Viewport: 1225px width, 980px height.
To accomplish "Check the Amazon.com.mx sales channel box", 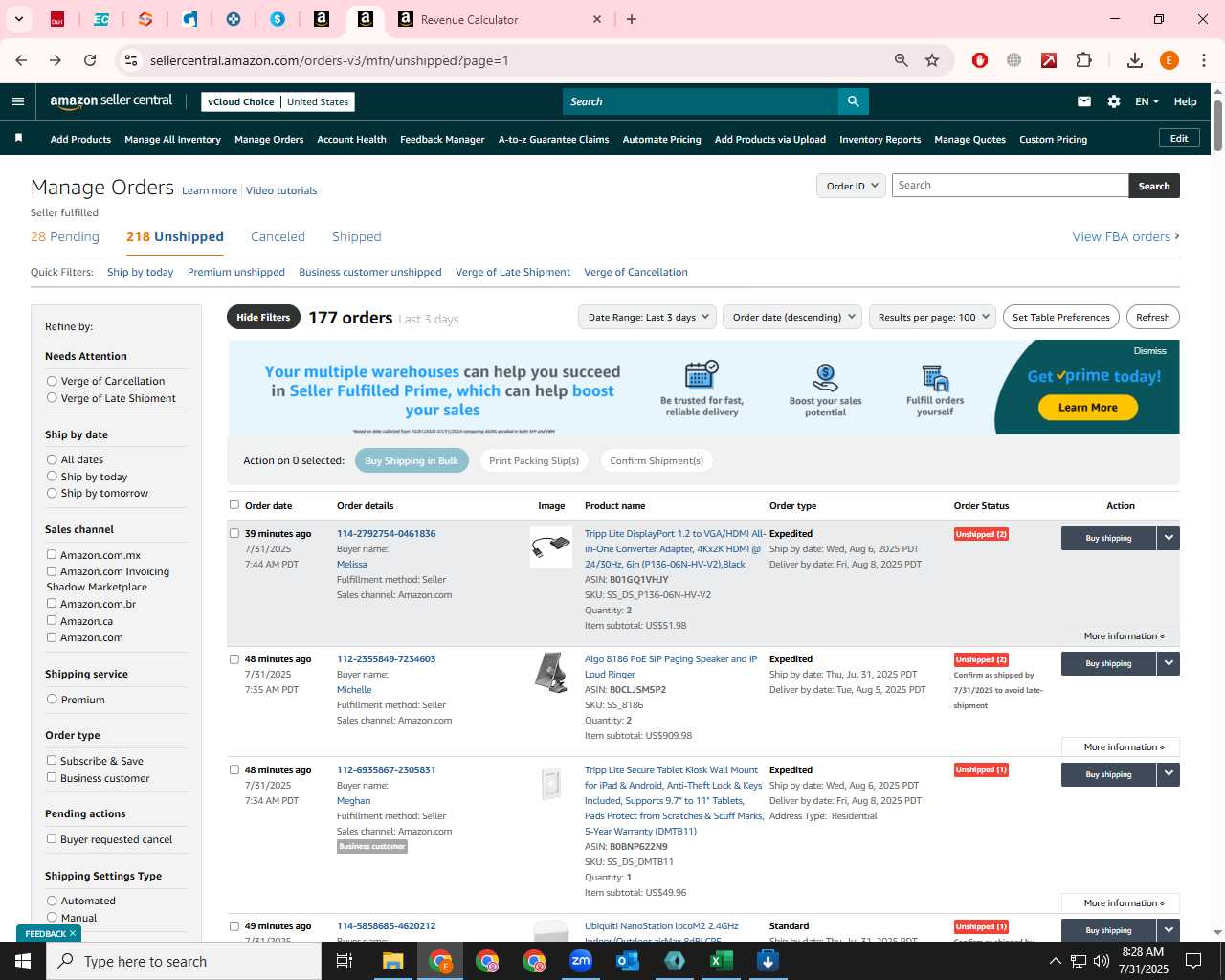I will coord(52,554).
